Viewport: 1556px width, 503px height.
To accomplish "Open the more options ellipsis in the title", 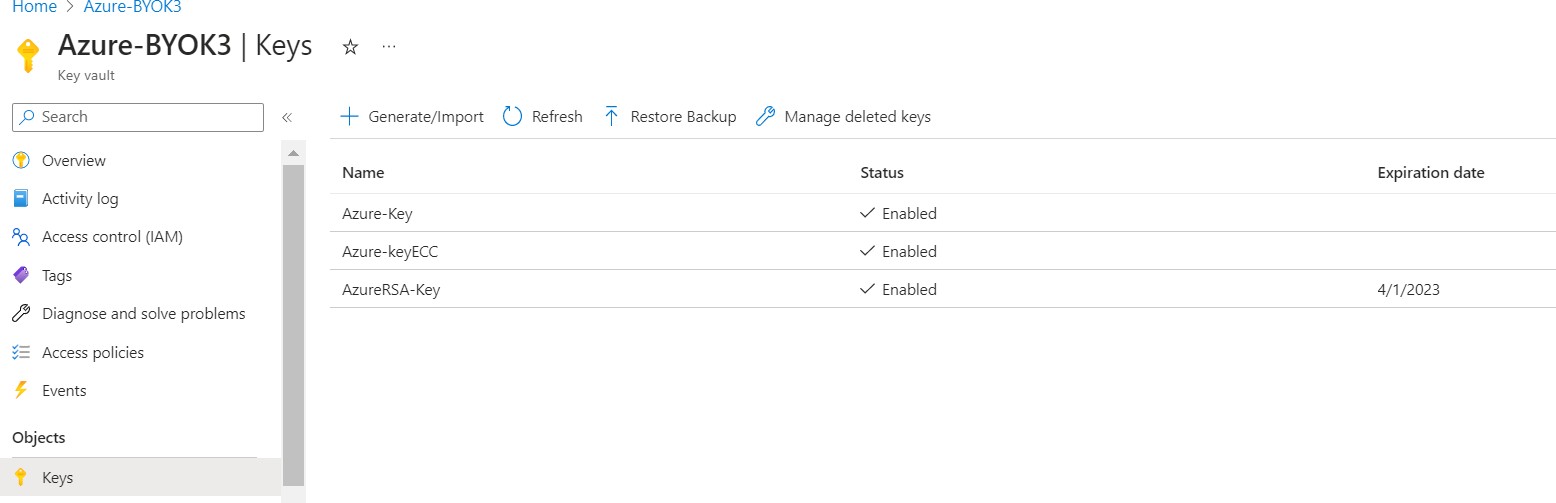I will click(389, 47).
